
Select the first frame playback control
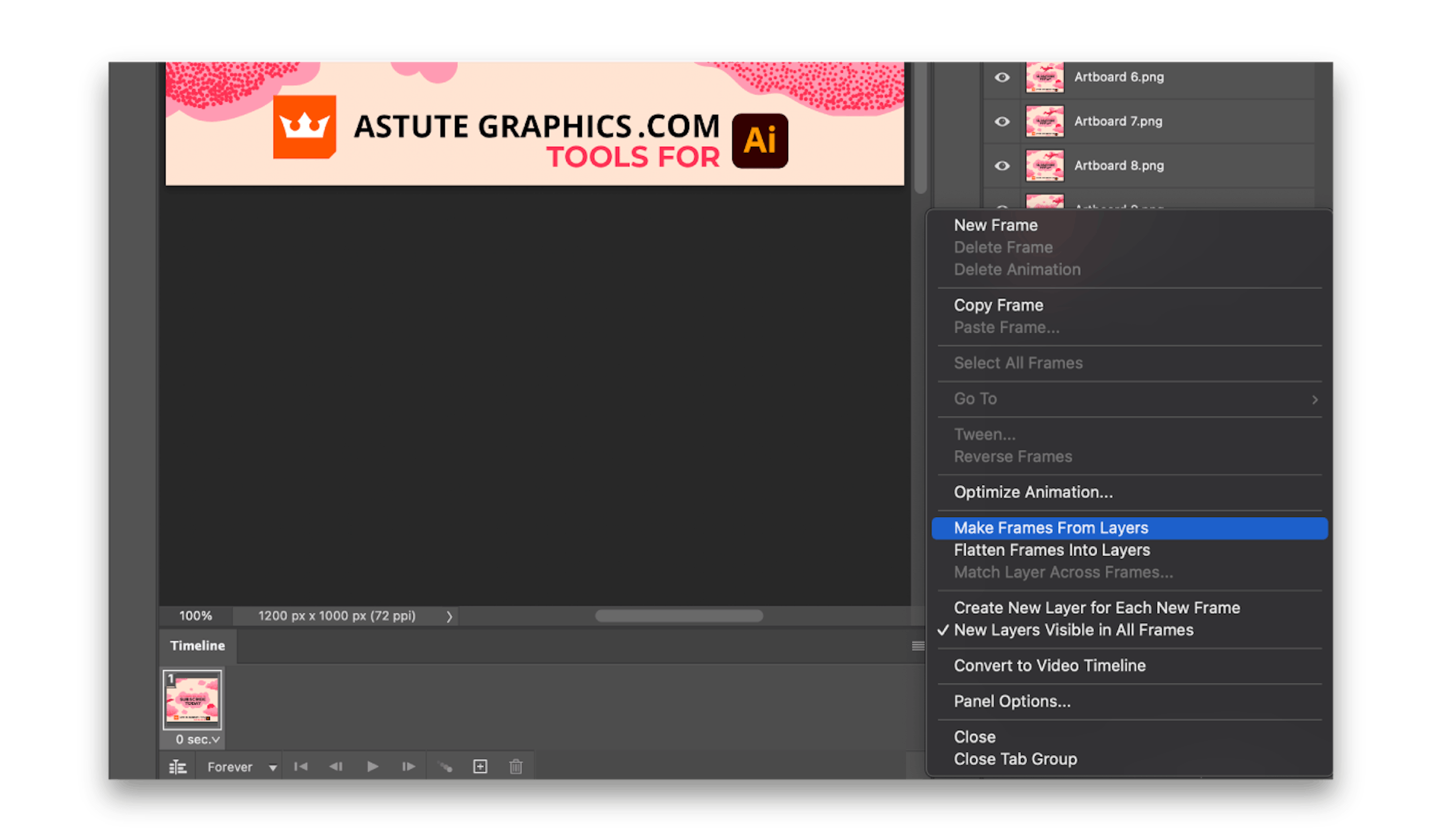[301, 766]
